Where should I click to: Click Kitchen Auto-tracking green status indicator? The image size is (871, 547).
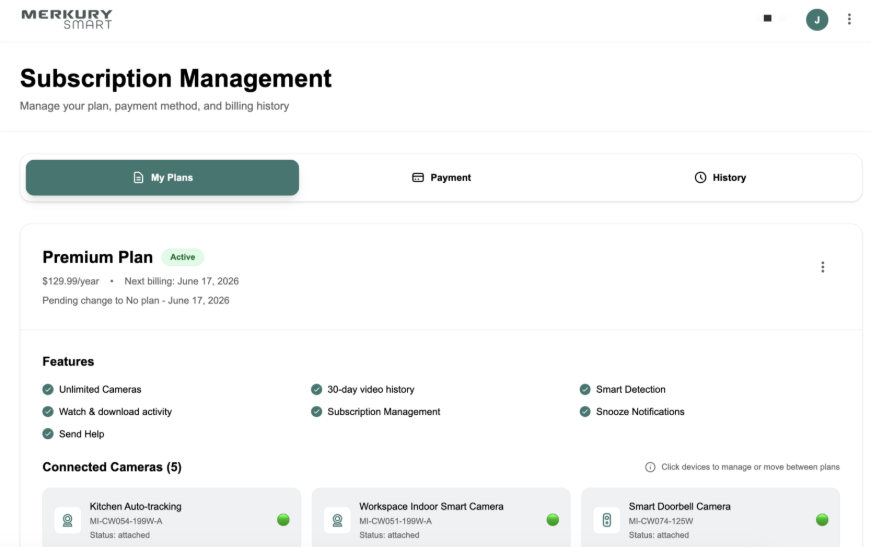click(283, 520)
